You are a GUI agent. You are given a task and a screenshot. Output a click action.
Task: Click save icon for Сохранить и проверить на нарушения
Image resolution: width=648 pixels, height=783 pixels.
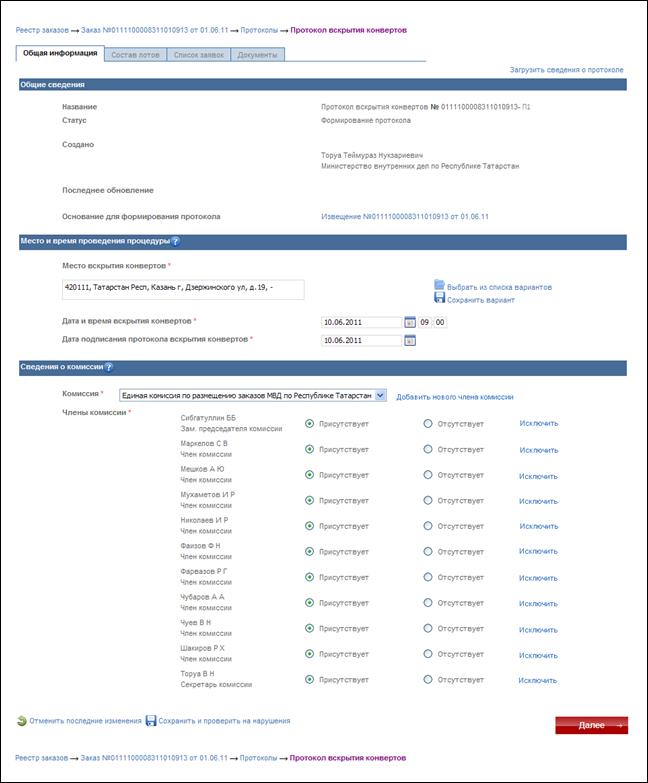point(151,721)
